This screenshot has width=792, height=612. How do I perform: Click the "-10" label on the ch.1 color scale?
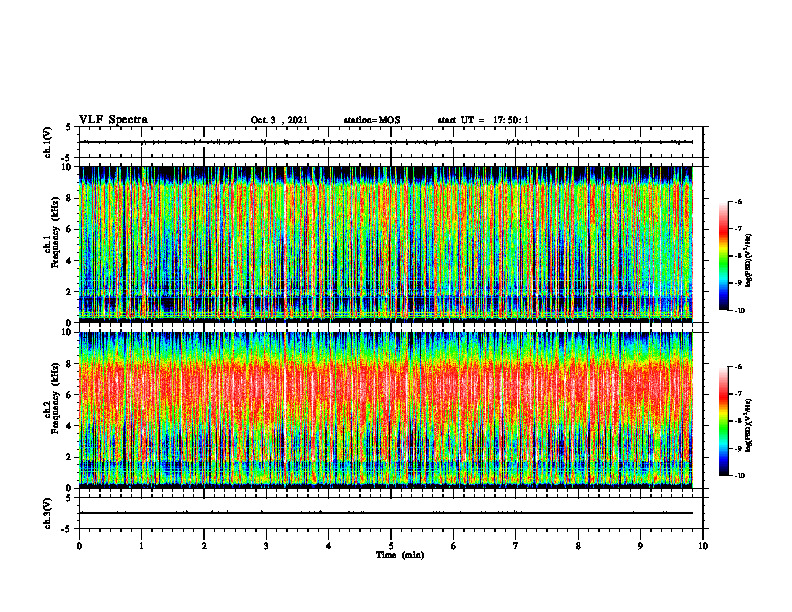tap(739, 311)
